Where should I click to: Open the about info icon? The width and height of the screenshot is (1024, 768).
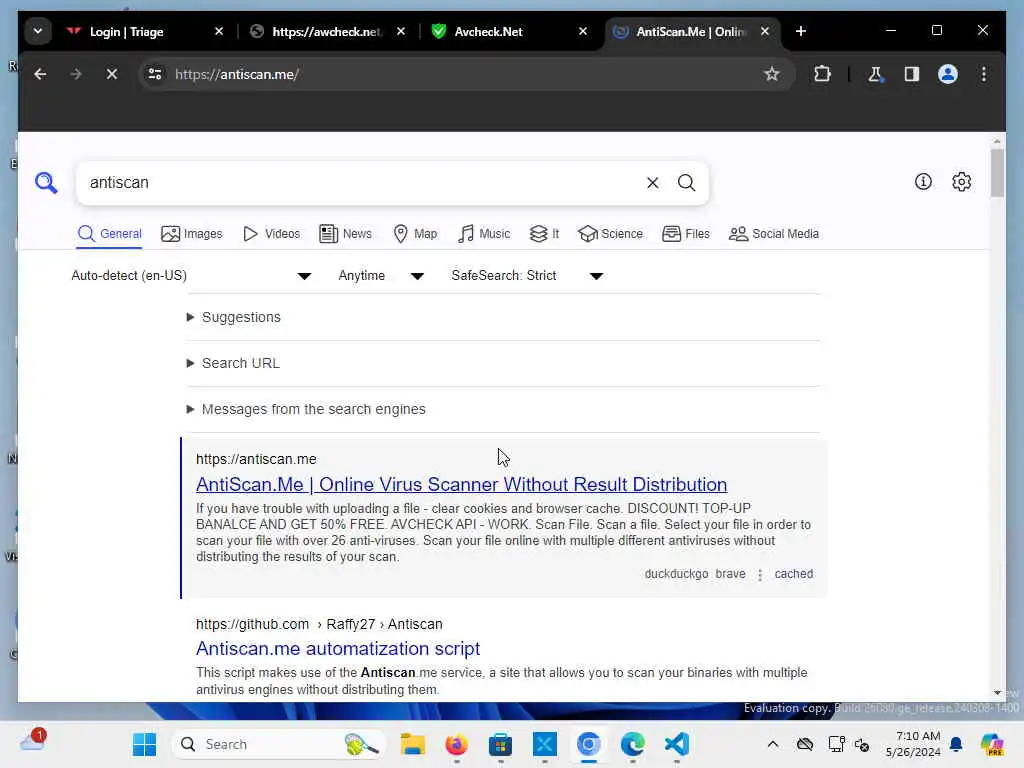click(x=923, y=182)
